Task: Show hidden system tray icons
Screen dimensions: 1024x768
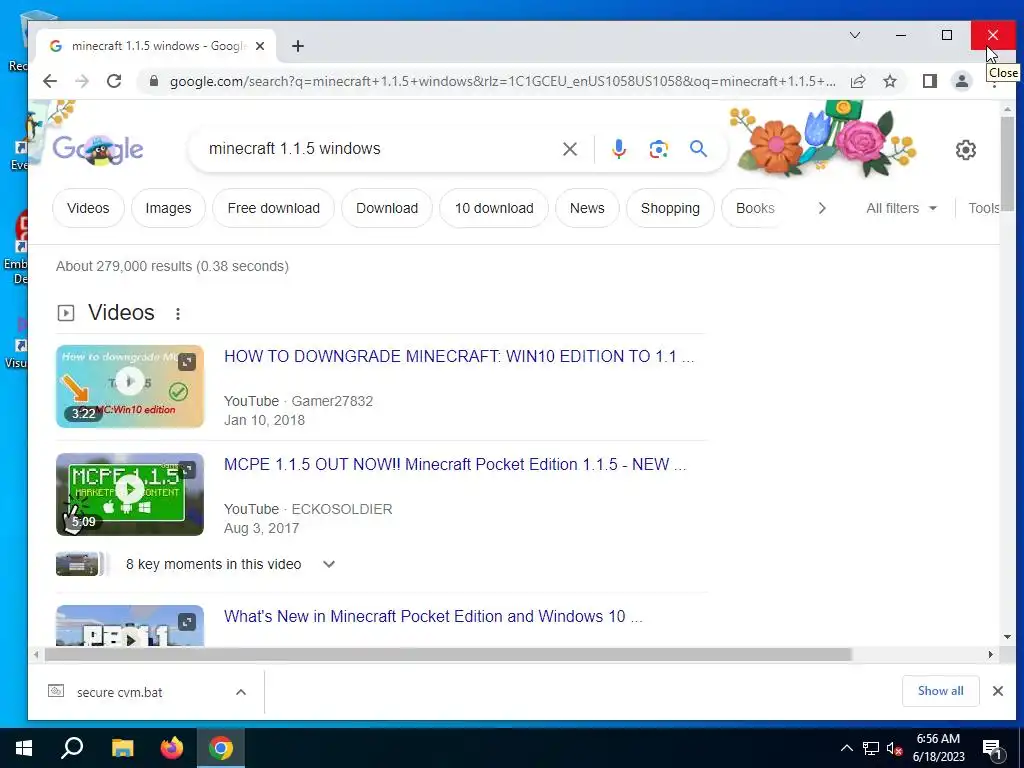Action: [x=846, y=748]
